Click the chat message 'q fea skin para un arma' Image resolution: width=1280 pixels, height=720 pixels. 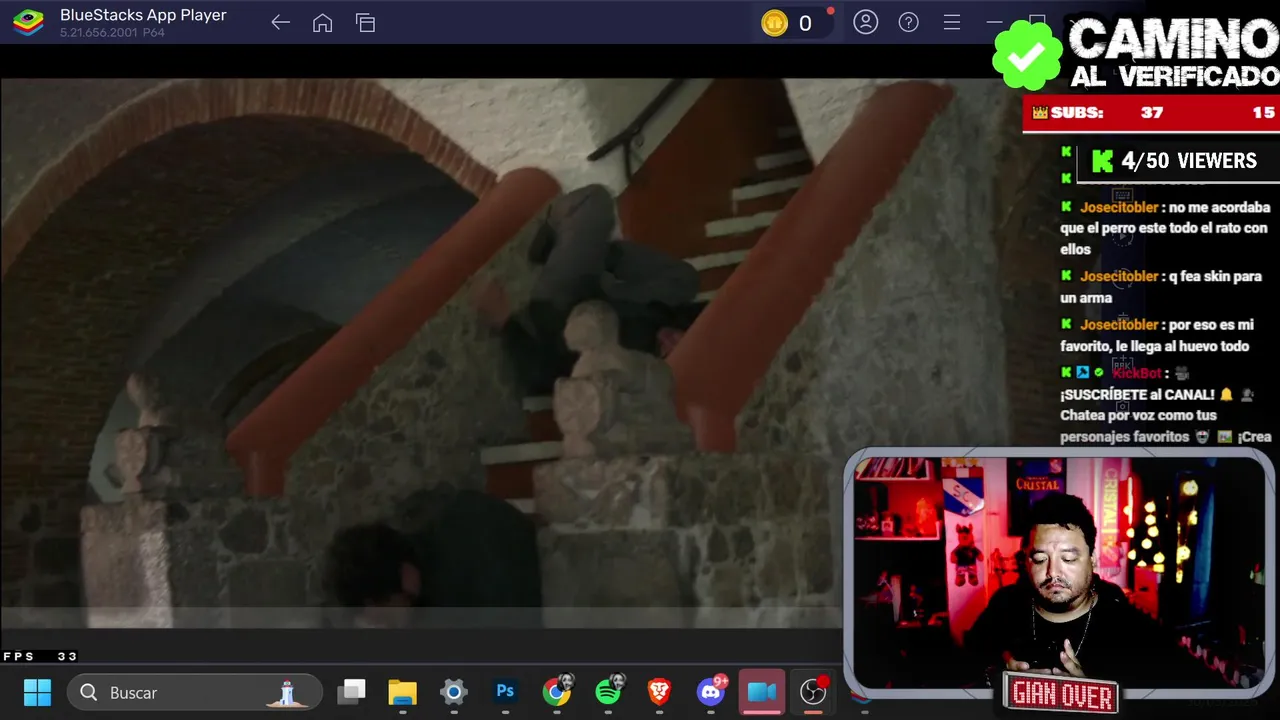pyautogui.click(x=1161, y=287)
